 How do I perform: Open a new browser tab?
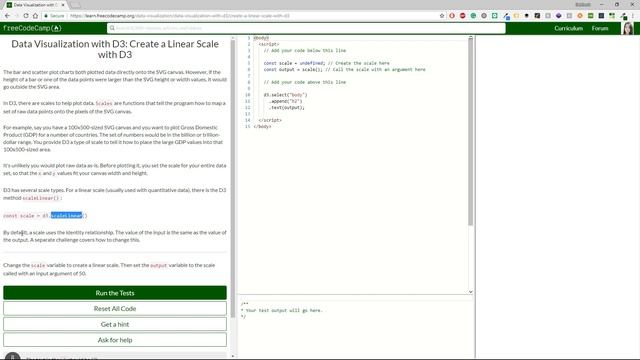(75, 5)
